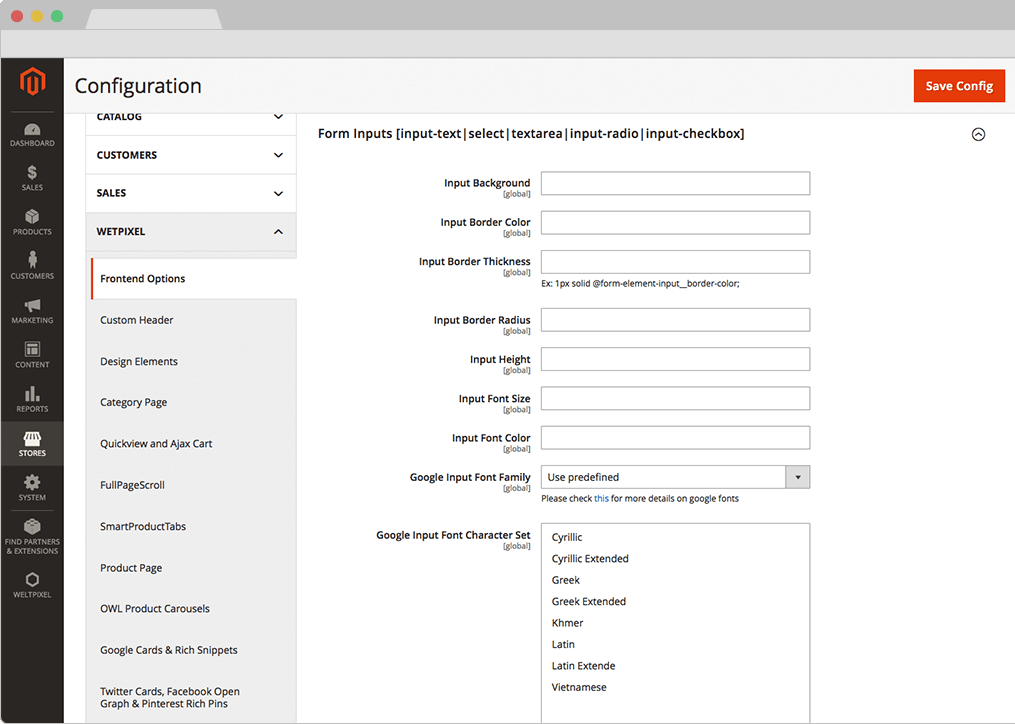Viewport: 1015px width, 724px height.
Task: Open the Marketing megaphone icon
Action: [x=32, y=306]
